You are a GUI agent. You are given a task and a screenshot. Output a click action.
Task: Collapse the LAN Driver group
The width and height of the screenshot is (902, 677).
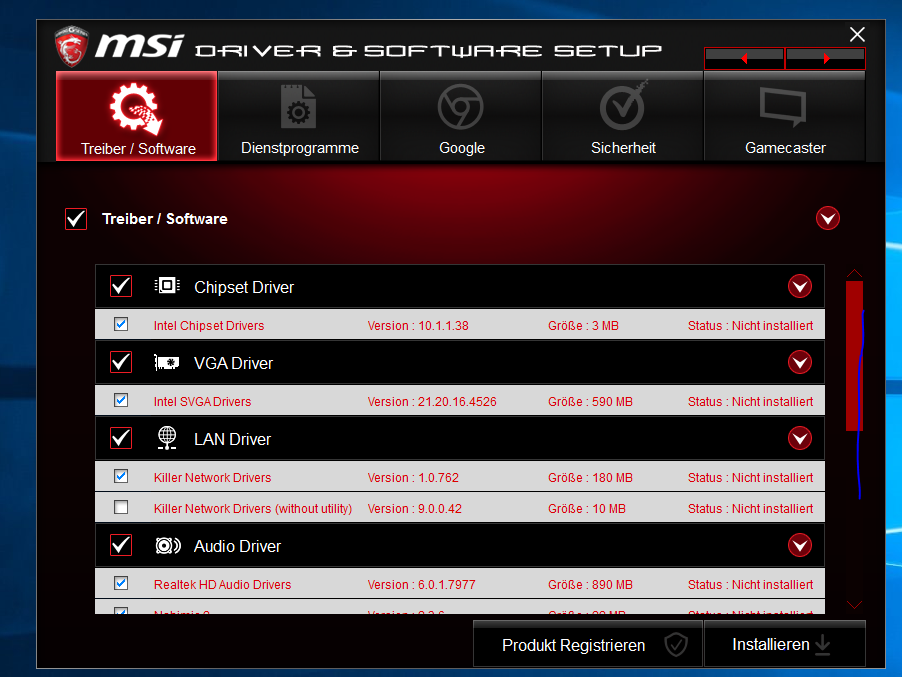point(800,438)
